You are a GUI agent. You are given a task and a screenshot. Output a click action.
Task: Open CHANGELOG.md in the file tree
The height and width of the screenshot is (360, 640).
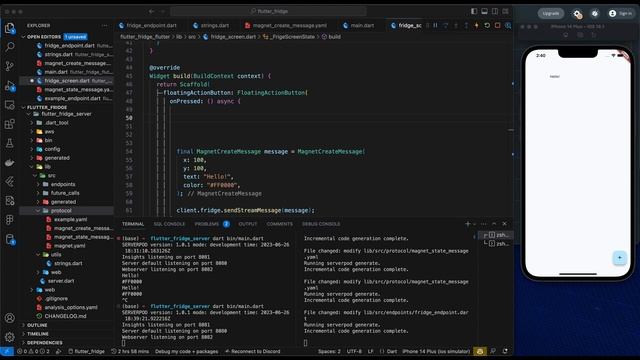point(65,316)
